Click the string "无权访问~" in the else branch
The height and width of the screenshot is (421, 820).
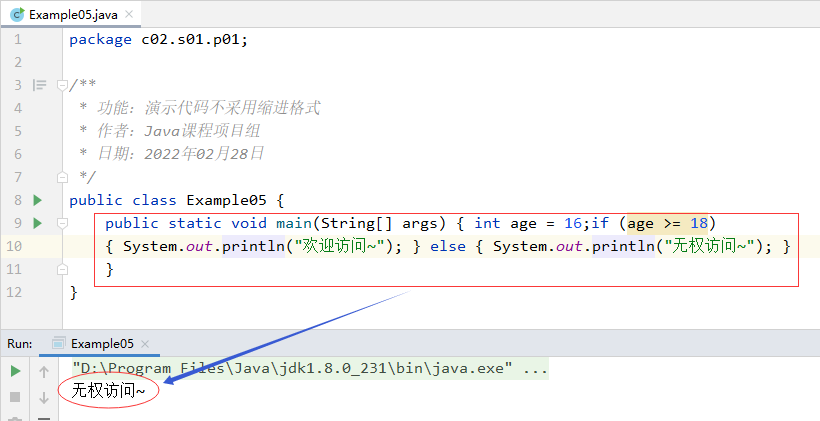click(709, 246)
